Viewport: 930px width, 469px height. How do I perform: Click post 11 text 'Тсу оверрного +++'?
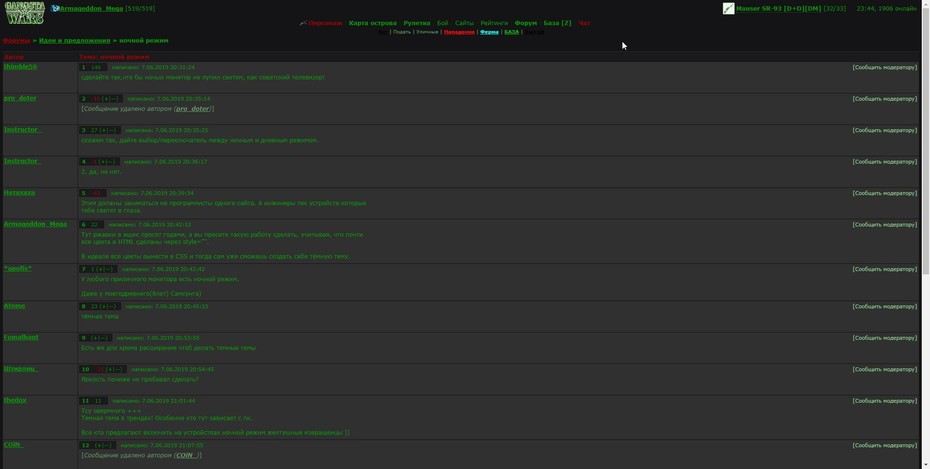[x=111, y=411]
